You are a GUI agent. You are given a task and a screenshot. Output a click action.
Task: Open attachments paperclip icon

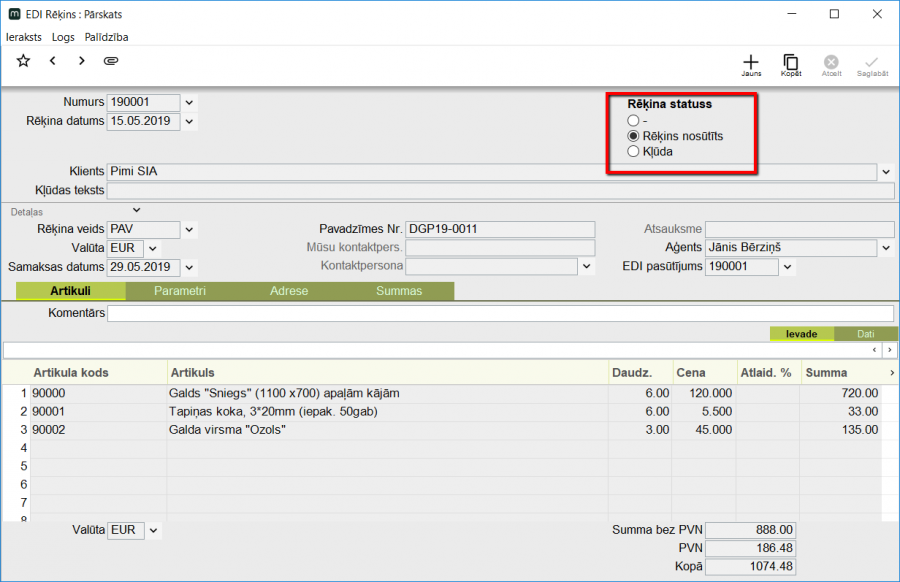(111, 61)
